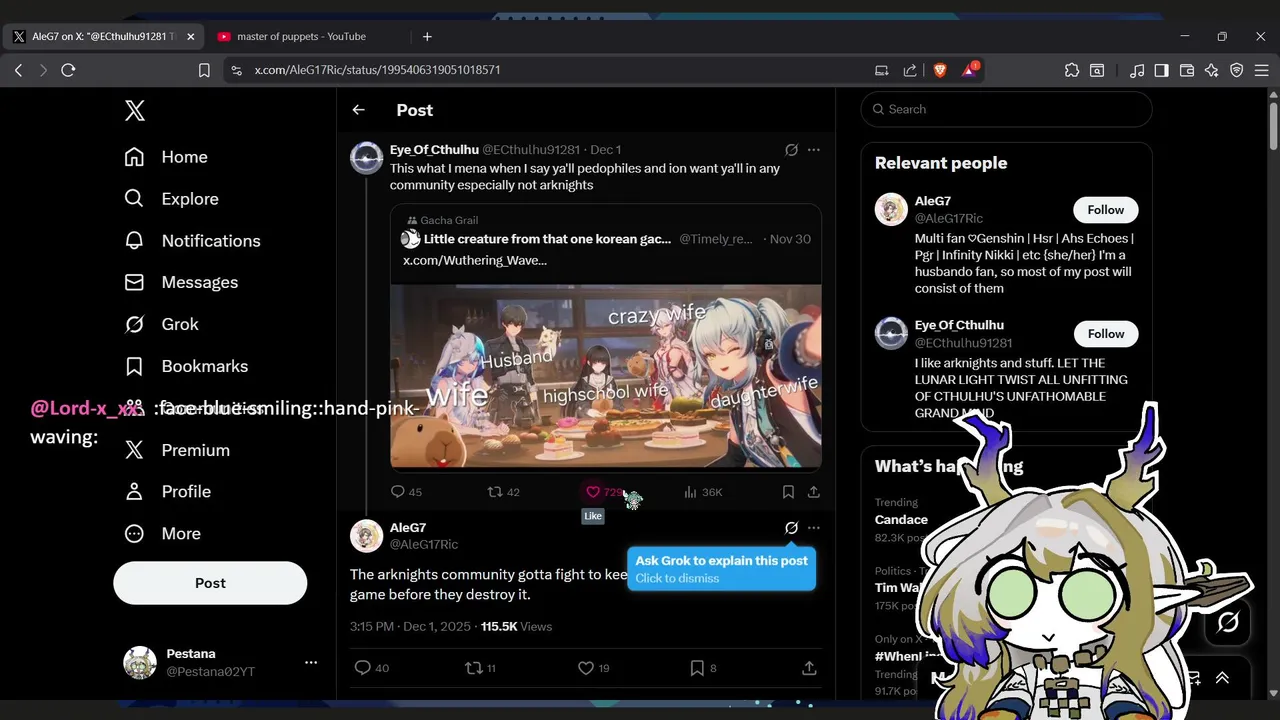
Task: Open trending topic Candace
Action: click(x=901, y=520)
